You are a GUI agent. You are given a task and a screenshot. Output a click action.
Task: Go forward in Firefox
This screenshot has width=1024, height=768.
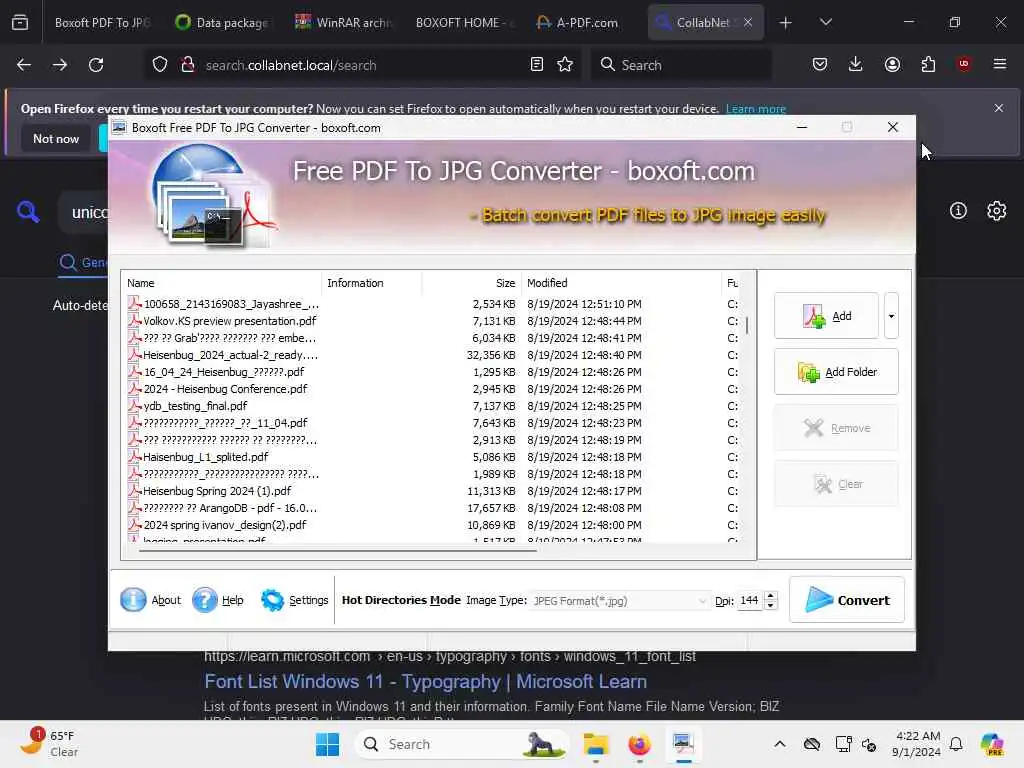(x=60, y=65)
